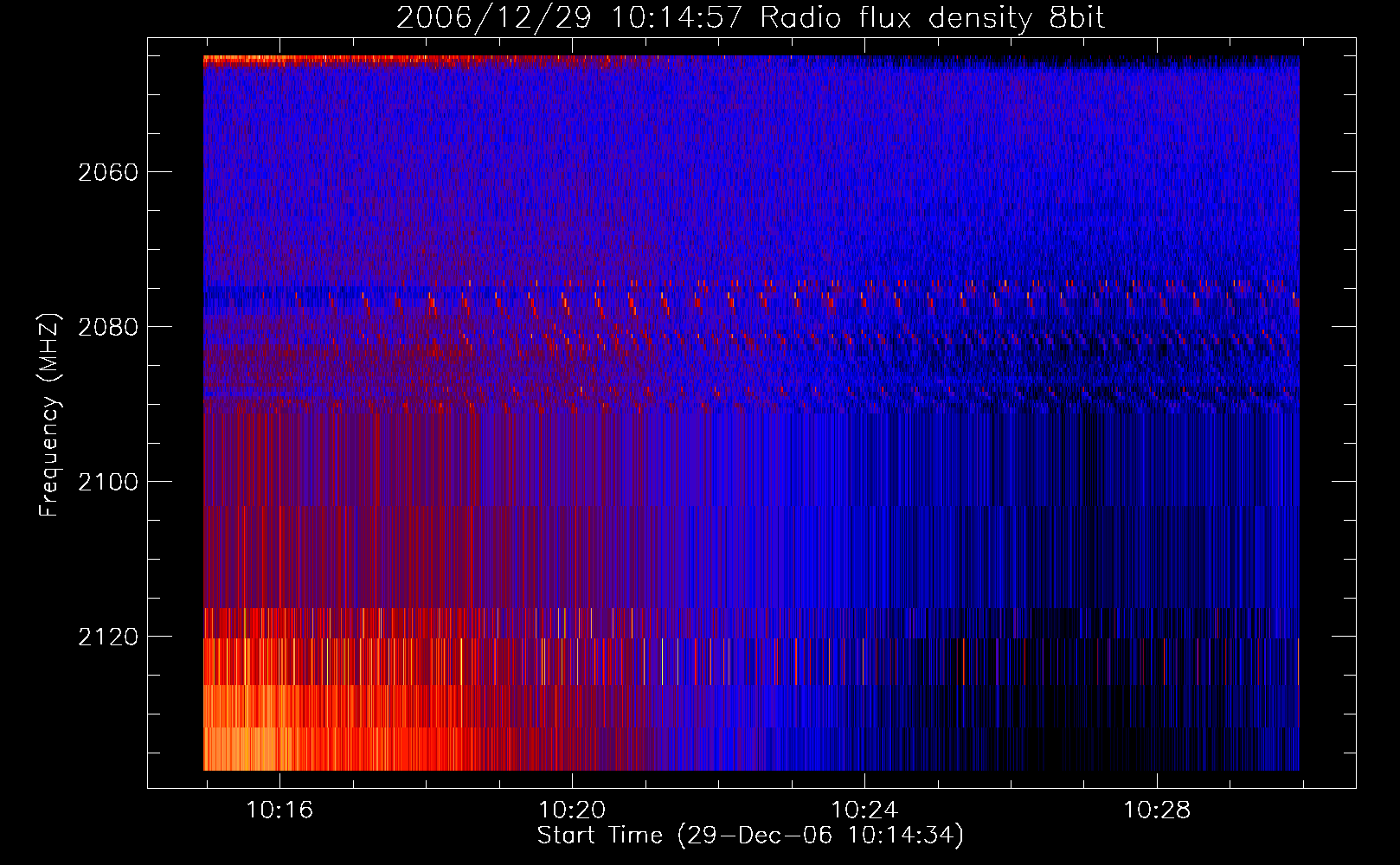Click the 10:28 time axis label
This screenshot has width=1400, height=865.
coord(1157,811)
